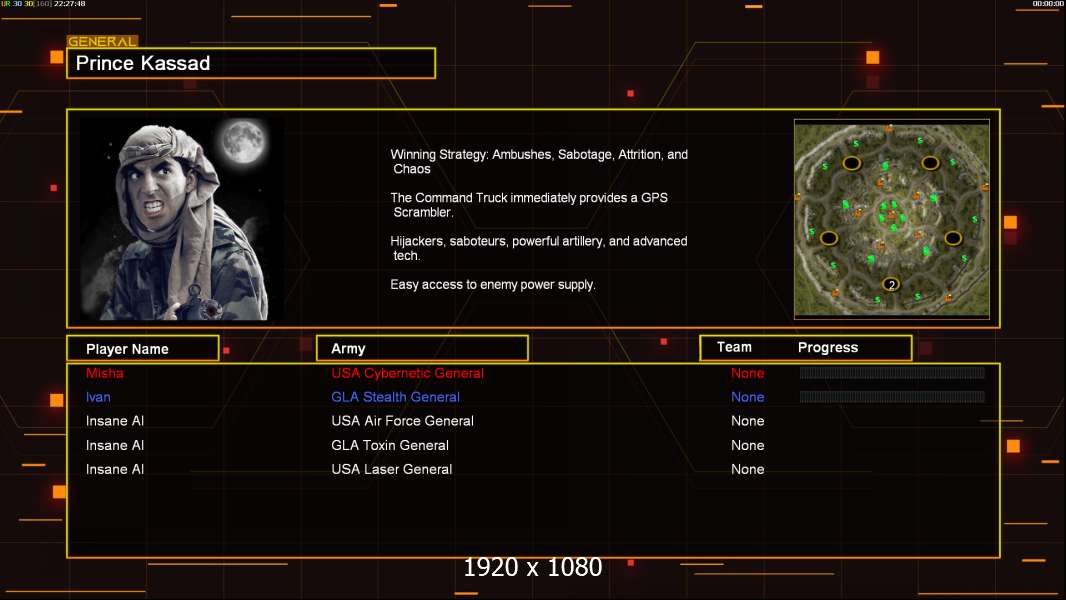The width and height of the screenshot is (1066, 600).
Task: Click team None for USA Air Force General
Action: click(x=747, y=421)
